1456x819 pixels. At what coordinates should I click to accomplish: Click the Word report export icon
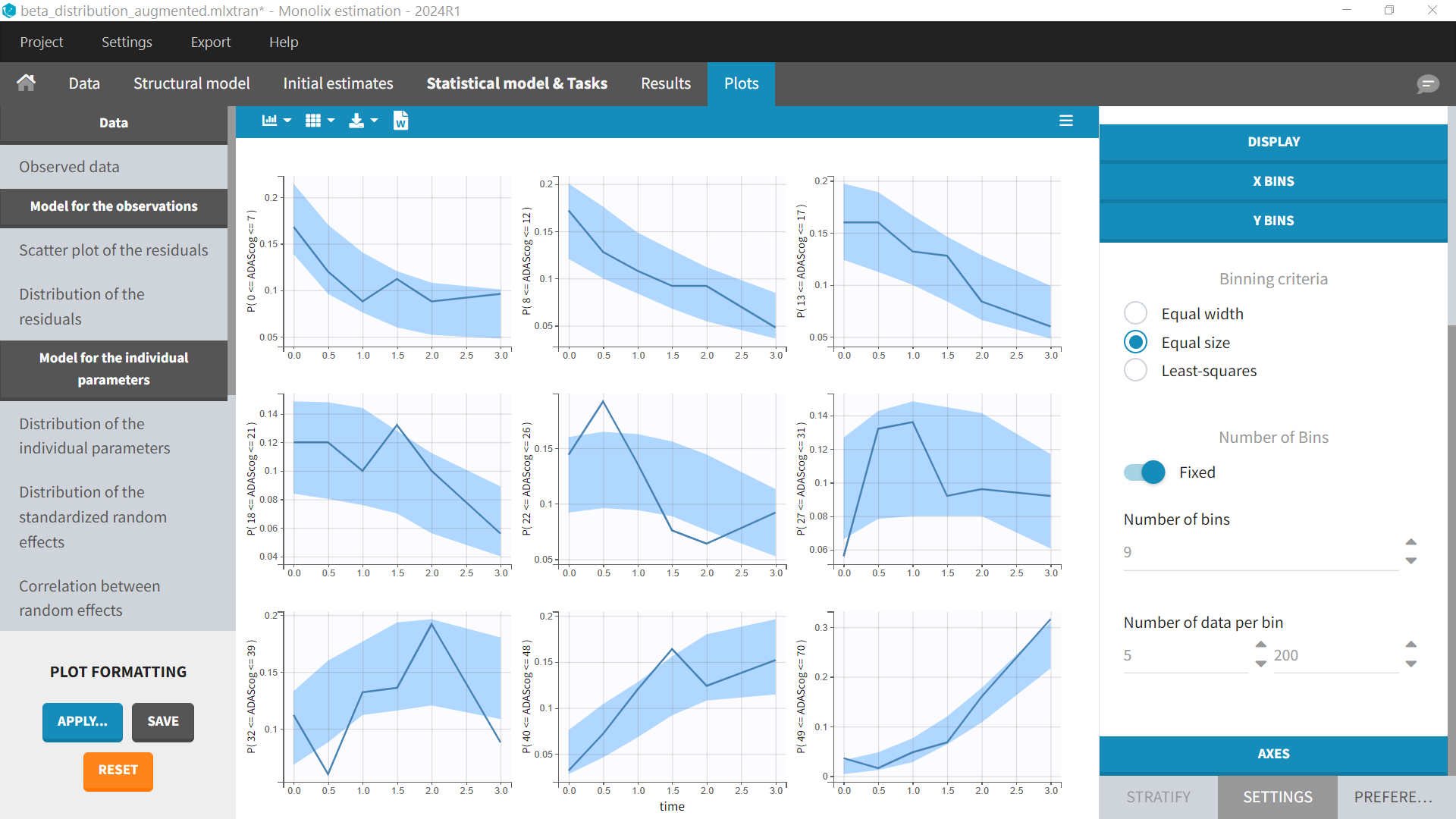tap(400, 121)
